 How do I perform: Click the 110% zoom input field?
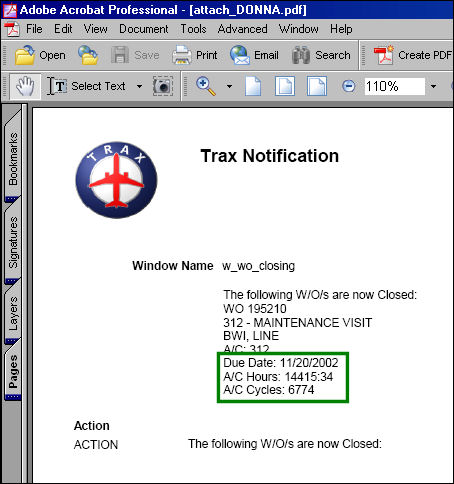coord(395,87)
